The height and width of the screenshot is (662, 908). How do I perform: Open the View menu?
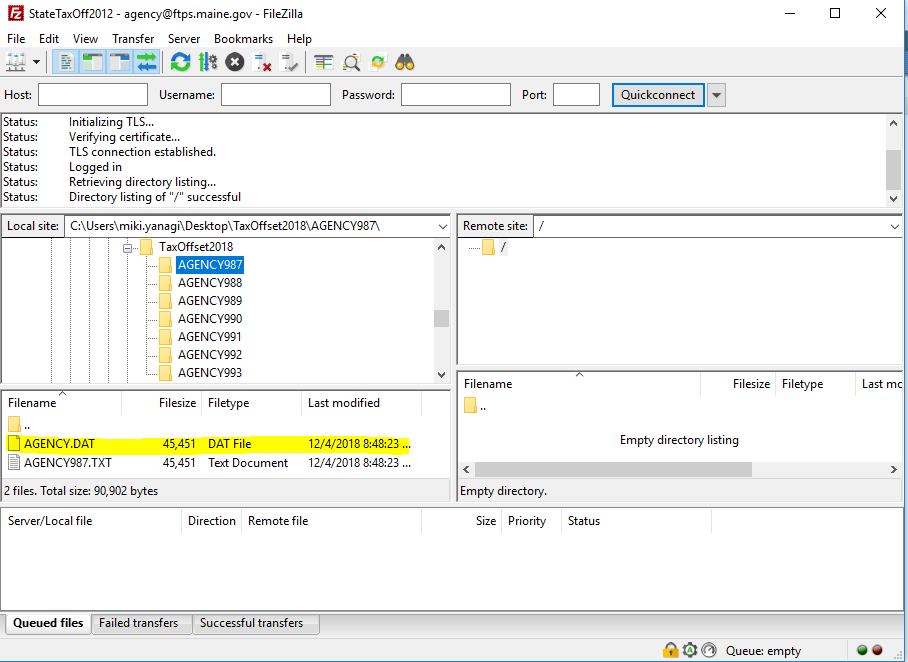pyautogui.click(x=85, y=39)
